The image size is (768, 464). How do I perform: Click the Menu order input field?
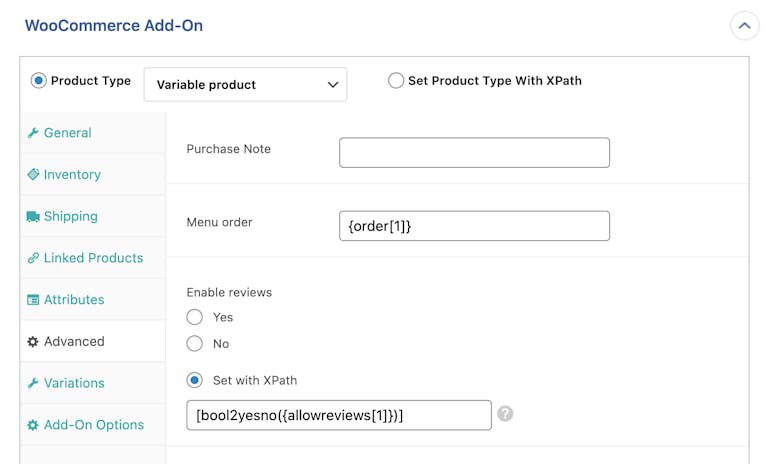tap(474, 226)
